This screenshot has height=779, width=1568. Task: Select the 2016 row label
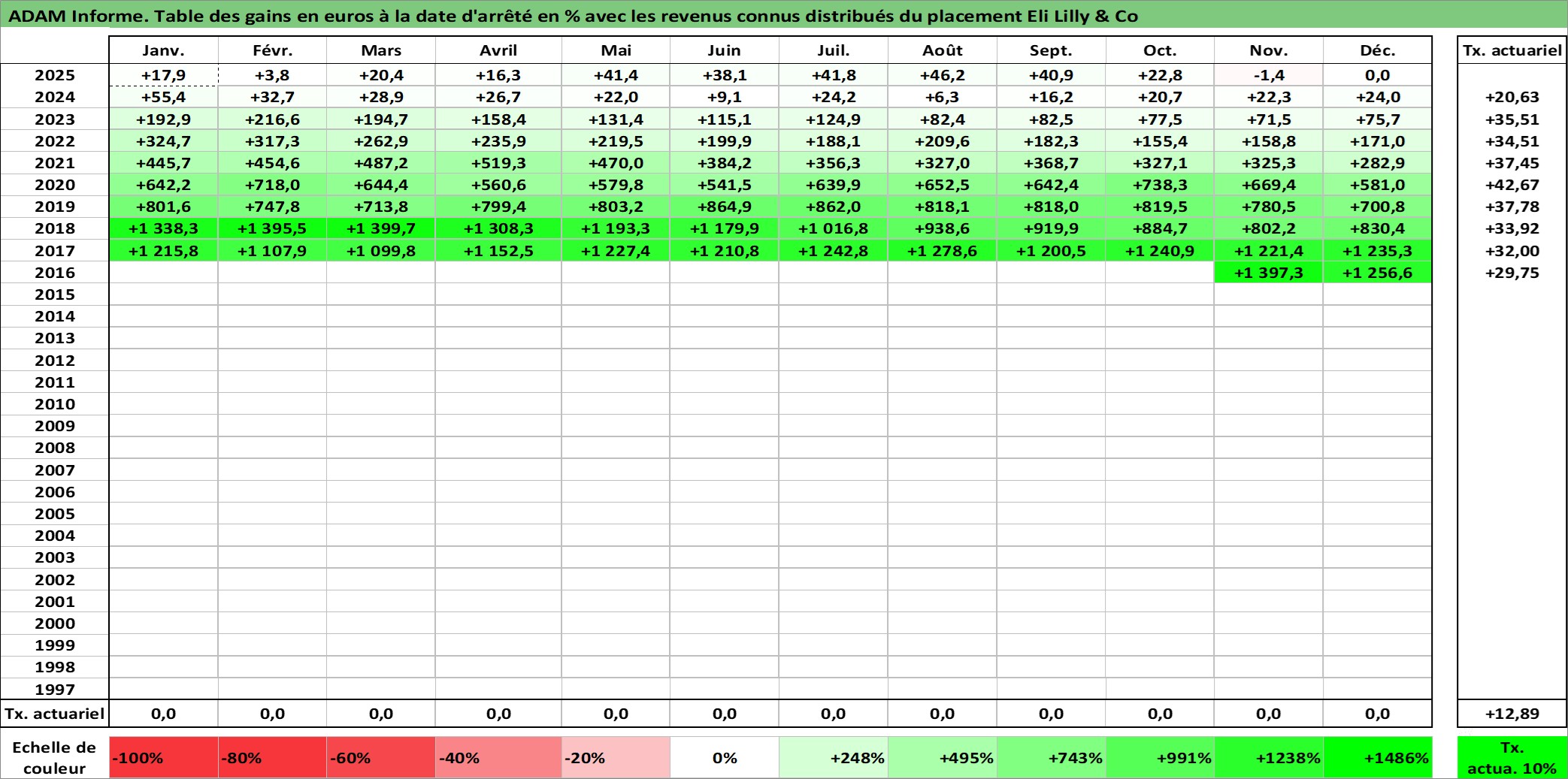55,273
